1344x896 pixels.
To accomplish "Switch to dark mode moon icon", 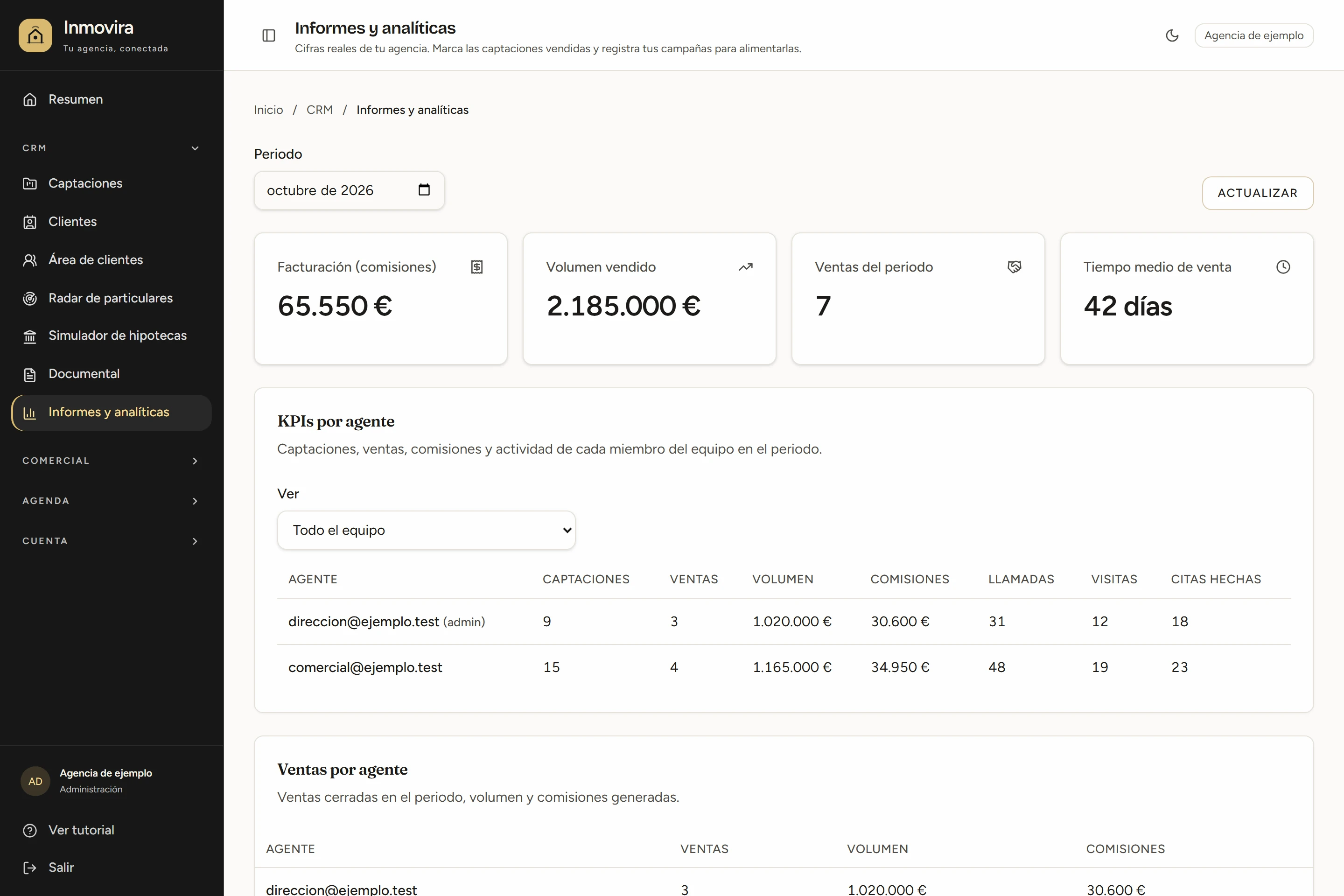I will tap(1172, 35).
